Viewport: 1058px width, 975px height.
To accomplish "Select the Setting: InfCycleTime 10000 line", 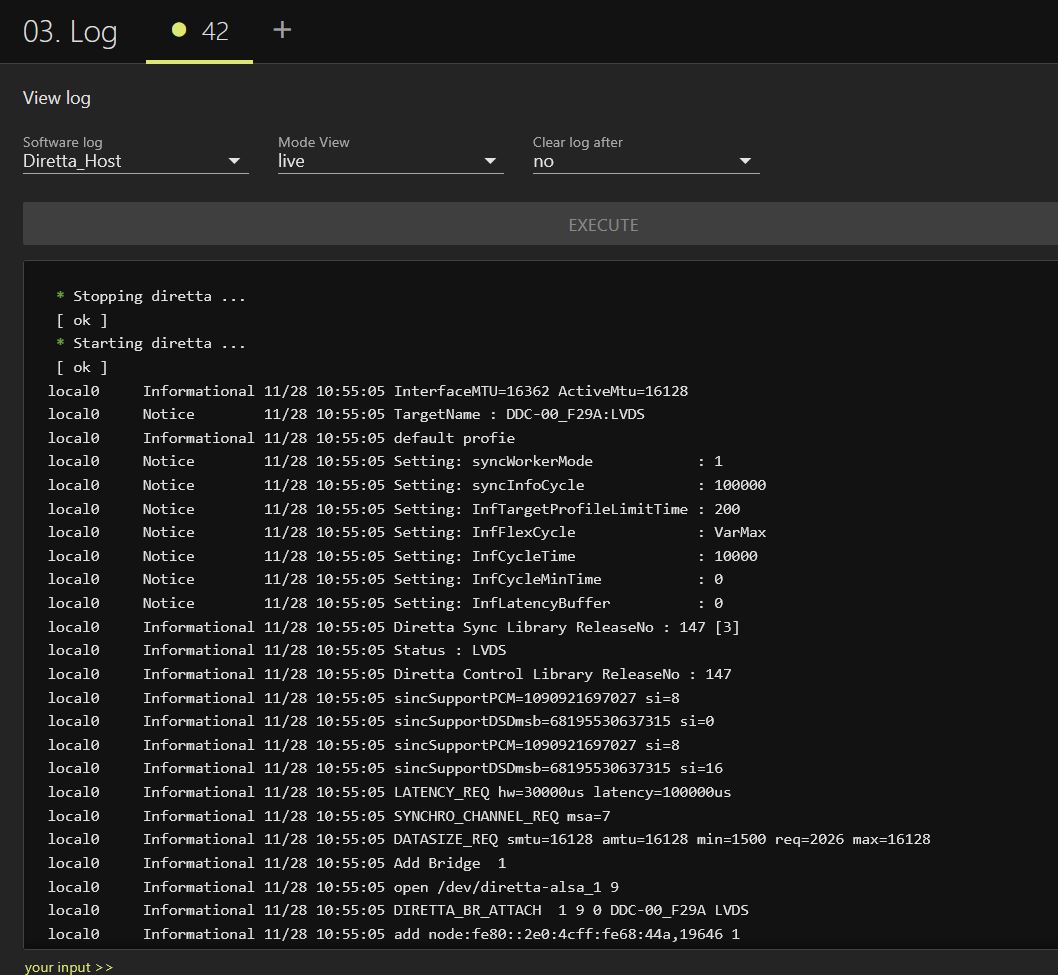I will point(403,557).
